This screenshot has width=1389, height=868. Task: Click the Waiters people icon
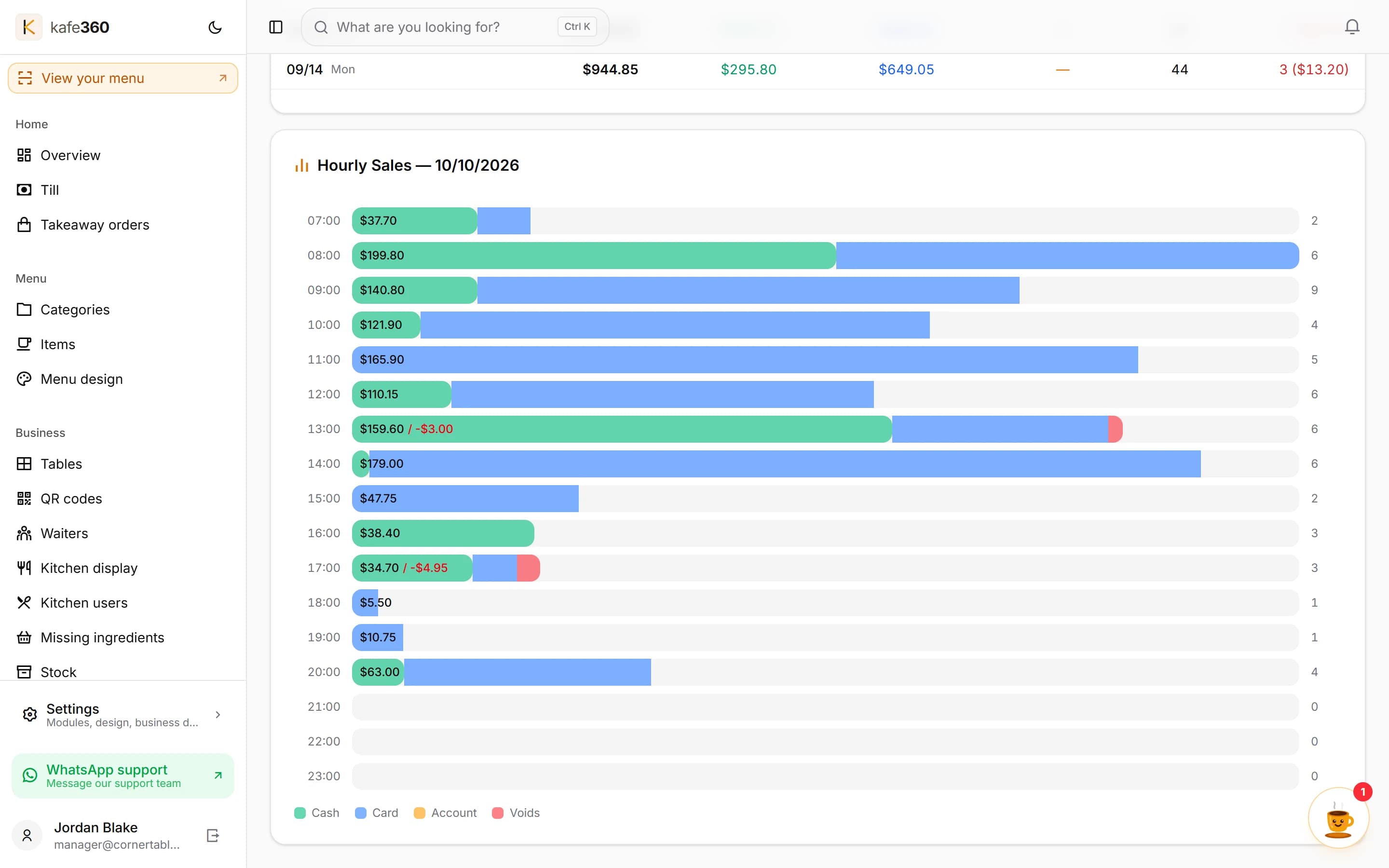[x=24, y=533]
